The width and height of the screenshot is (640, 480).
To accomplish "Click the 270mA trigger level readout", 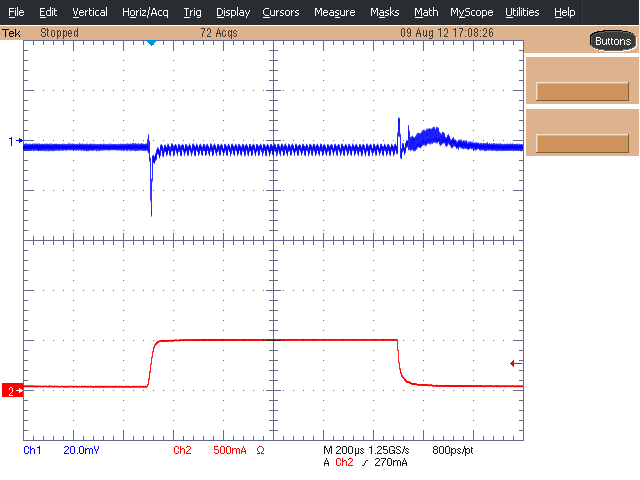I will (391, 462).
